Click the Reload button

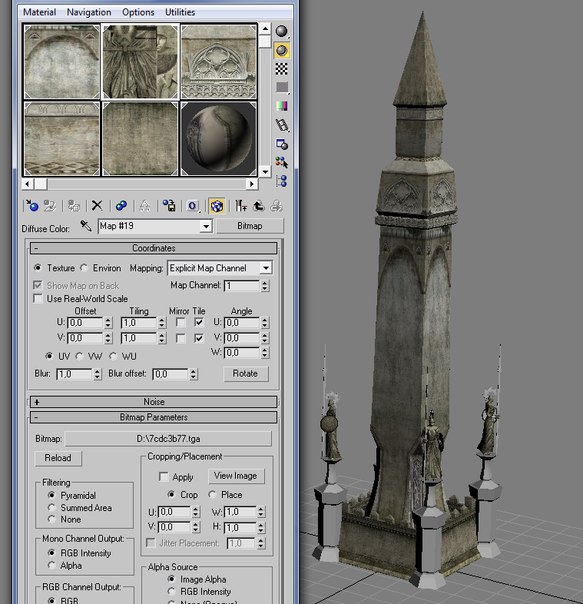(x=58, y=458)
